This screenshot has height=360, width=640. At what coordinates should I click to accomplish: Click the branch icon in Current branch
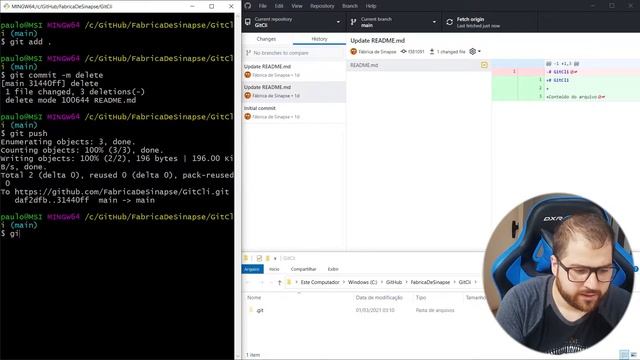353,22
